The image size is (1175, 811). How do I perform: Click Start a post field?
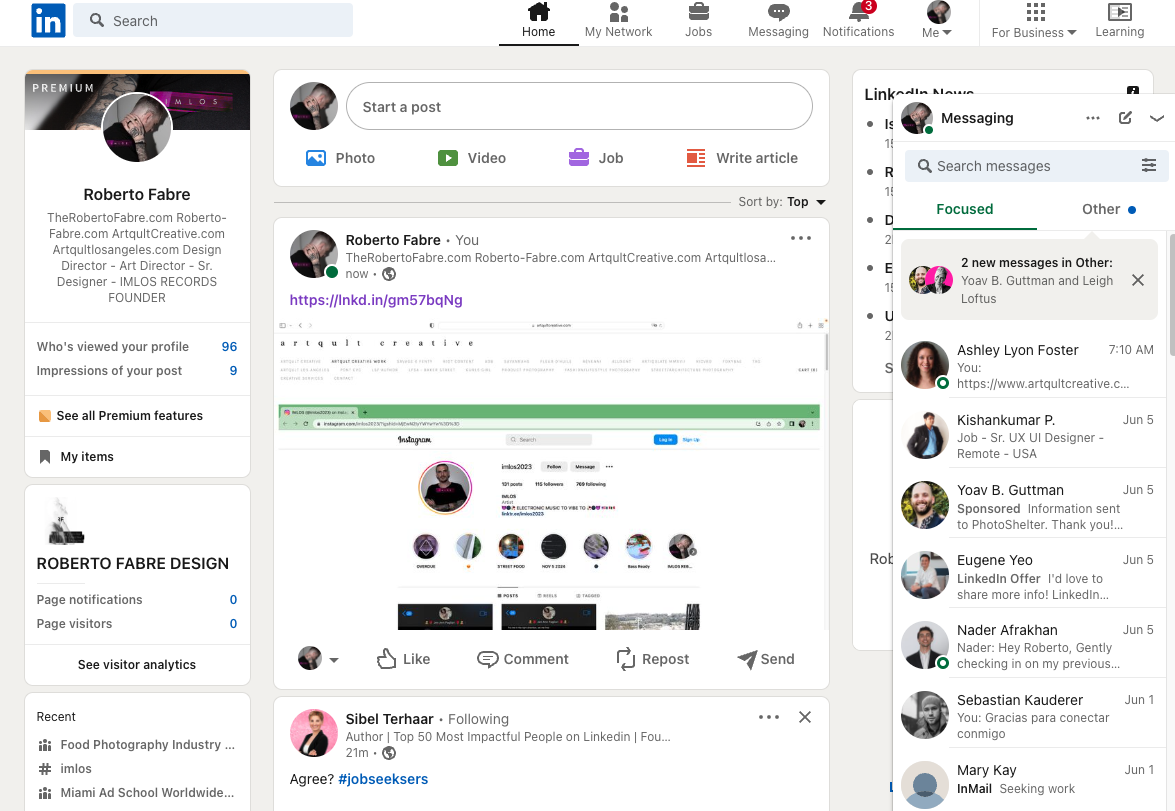(579, 106)
